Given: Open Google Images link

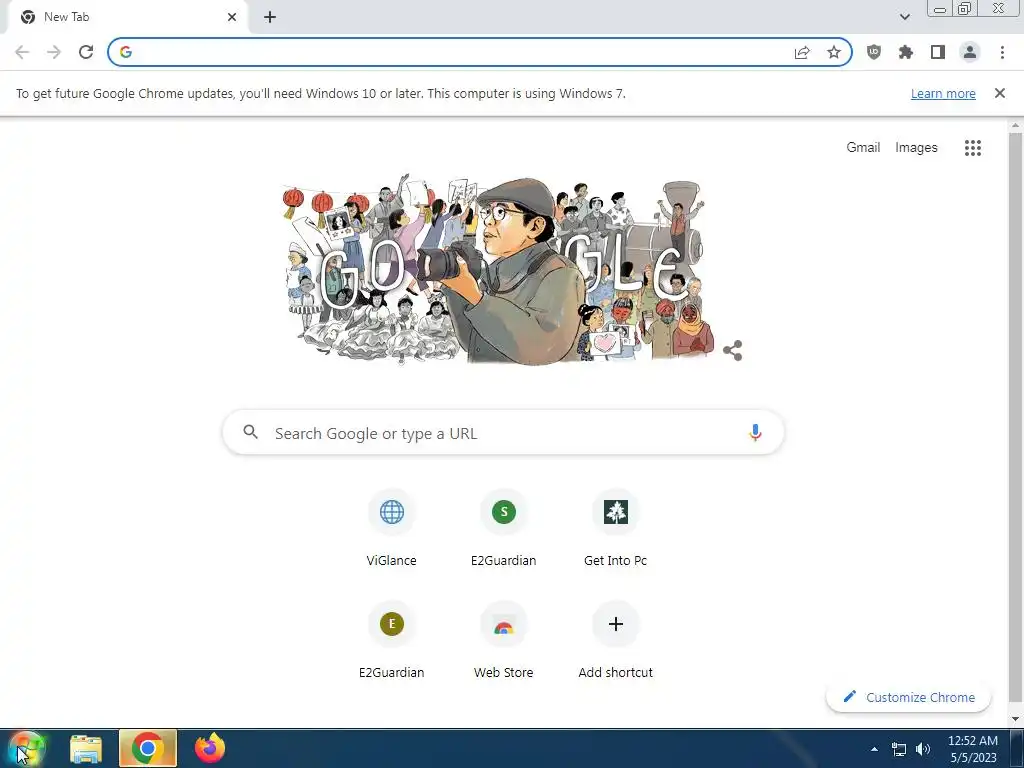Looking at the screenshot, I should tap(916, 148).
